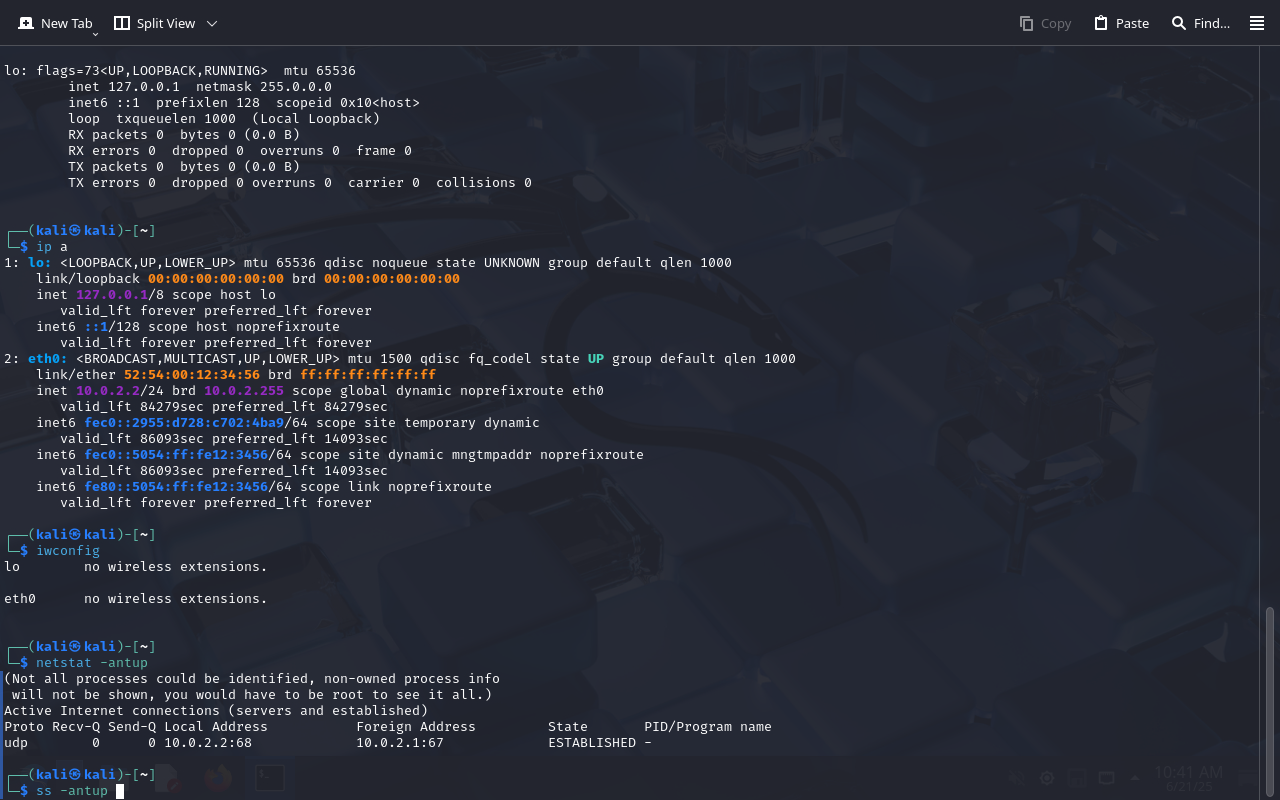Click 'valid_lft 84279sec' lifetime text
1280x800 pixels.
coord(132,407)
